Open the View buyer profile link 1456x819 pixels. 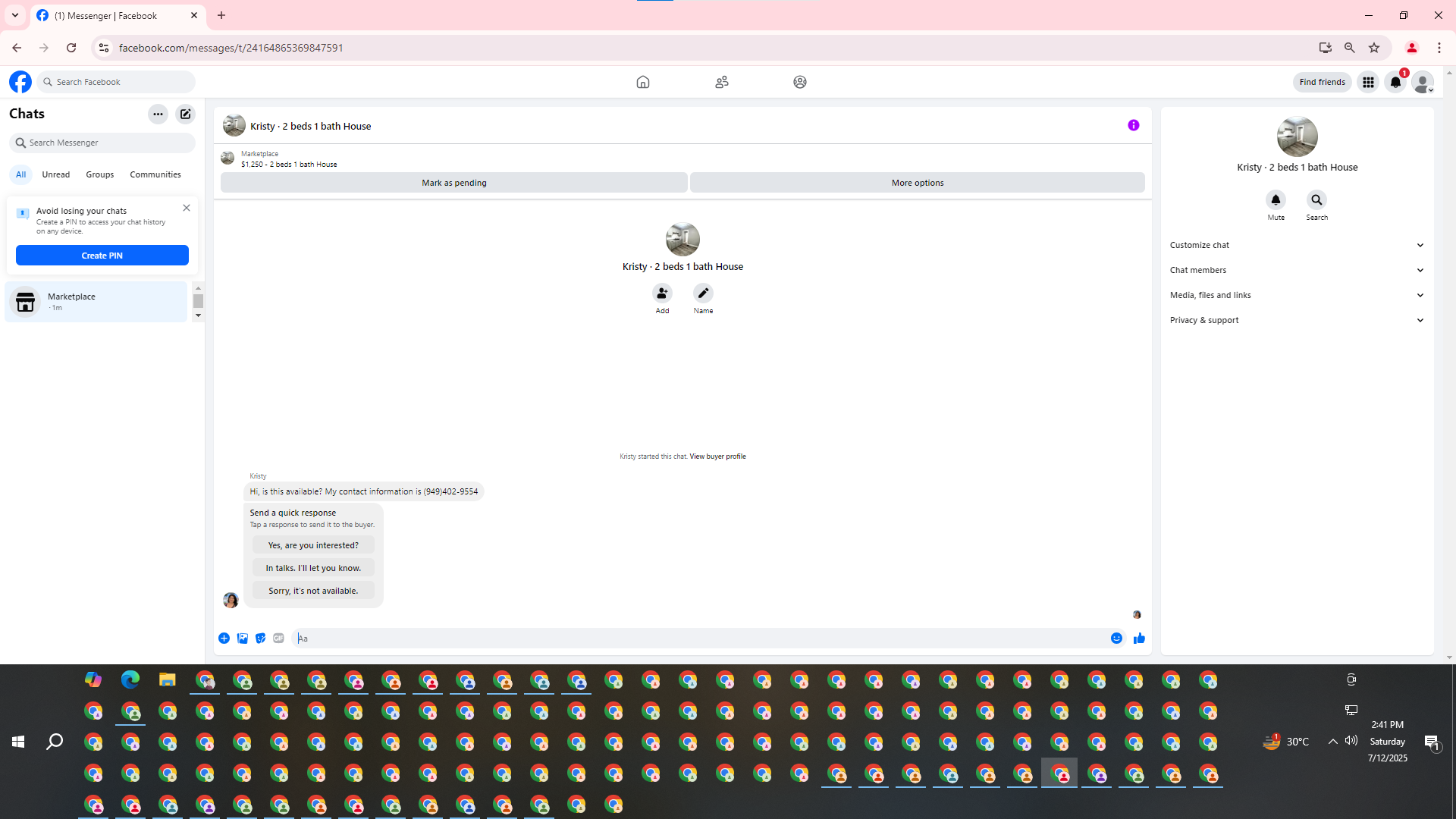(717, 457)
